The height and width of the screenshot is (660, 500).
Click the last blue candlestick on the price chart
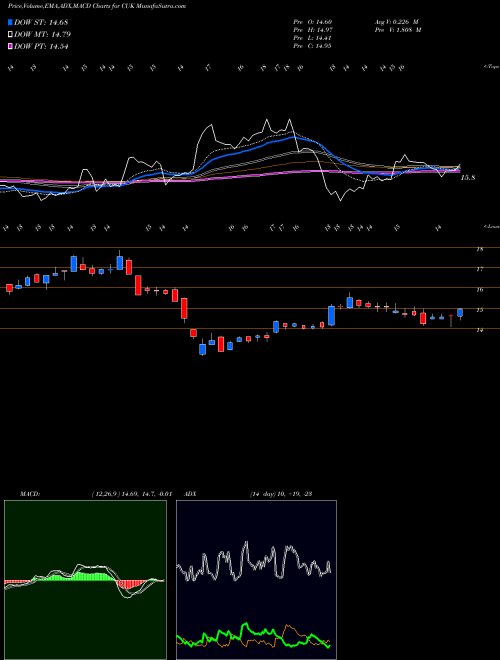pyautogui.click(x=460, y=313)
